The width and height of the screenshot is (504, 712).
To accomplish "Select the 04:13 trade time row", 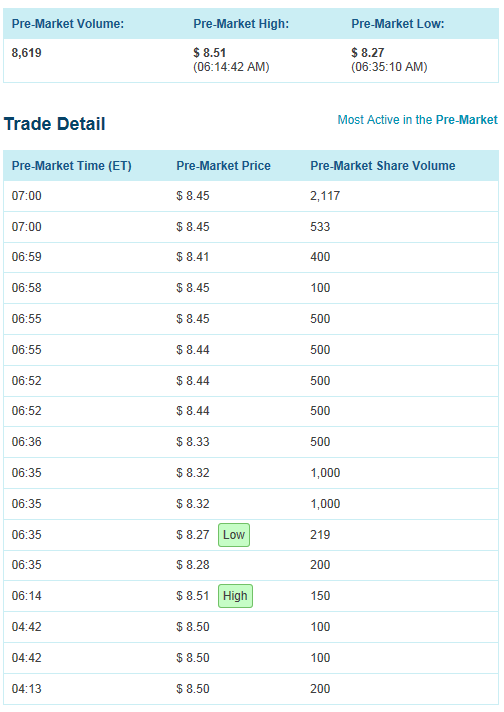I will click(x=251, y=689).
